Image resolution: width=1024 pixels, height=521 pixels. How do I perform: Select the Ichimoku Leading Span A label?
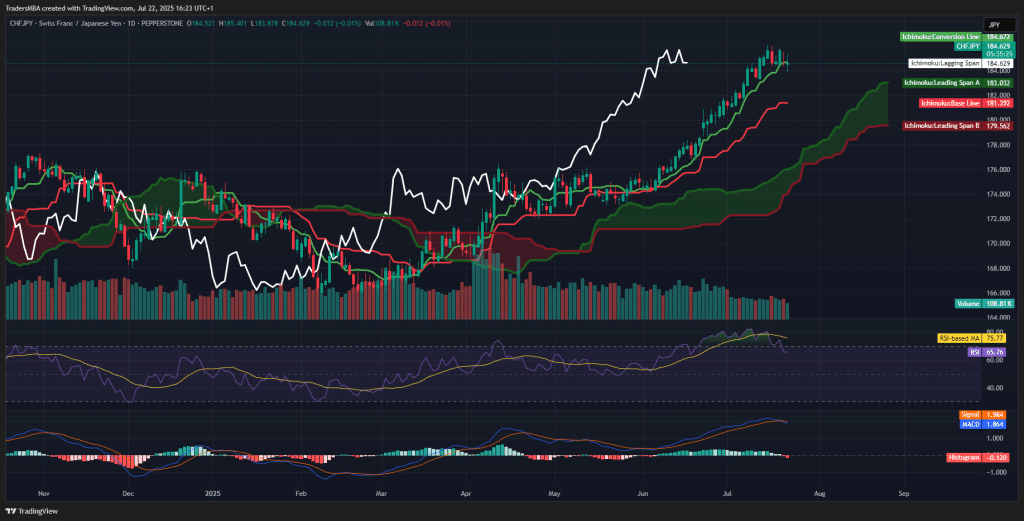click(940, 82)
